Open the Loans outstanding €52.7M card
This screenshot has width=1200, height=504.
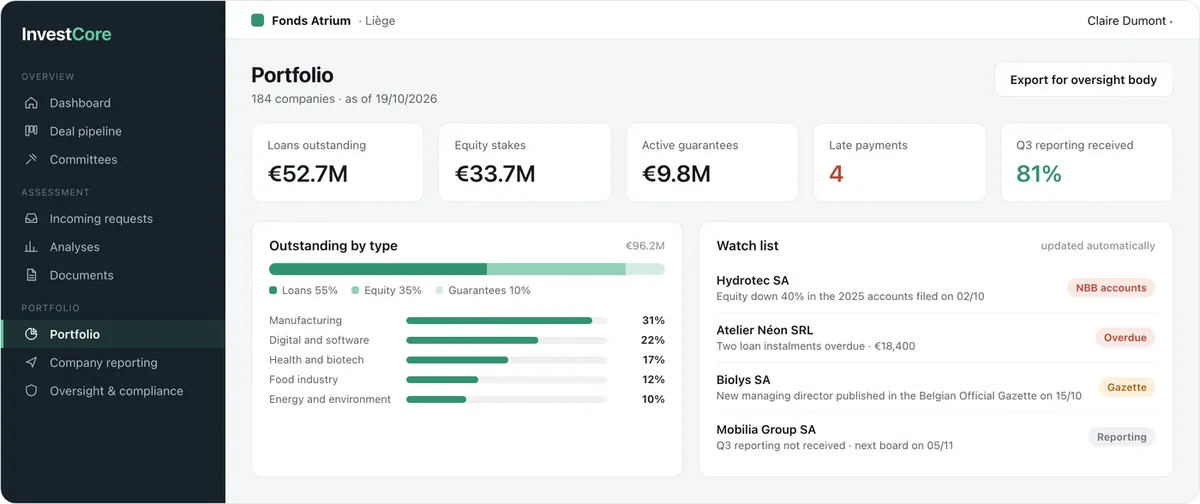tap(338, 162)
